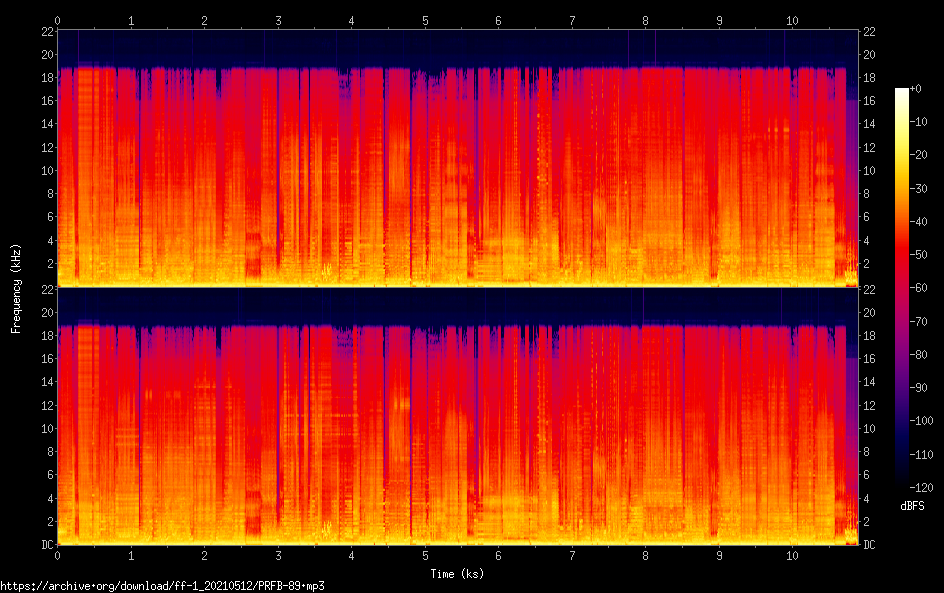
Task: Click the dBFS color gradient scale bar
Action: point(902,288)
